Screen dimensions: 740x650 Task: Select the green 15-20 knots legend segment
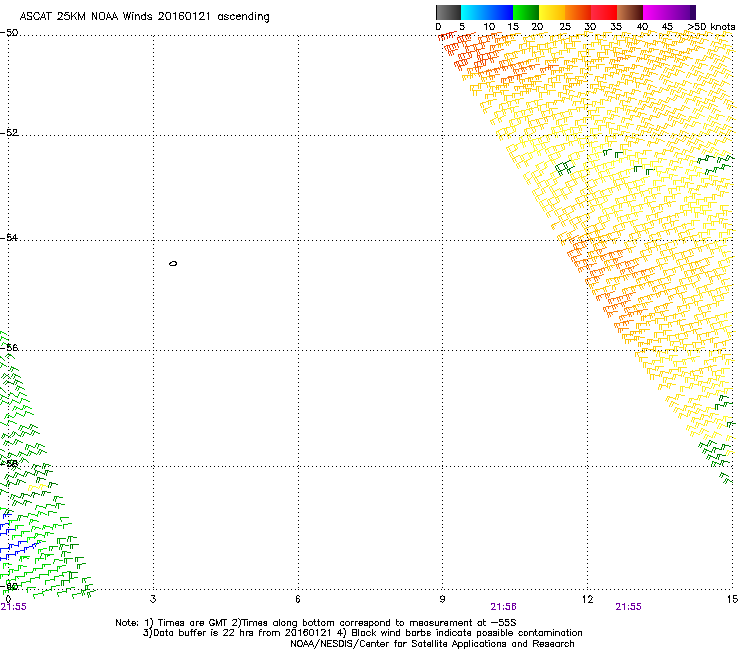point(526,12)
